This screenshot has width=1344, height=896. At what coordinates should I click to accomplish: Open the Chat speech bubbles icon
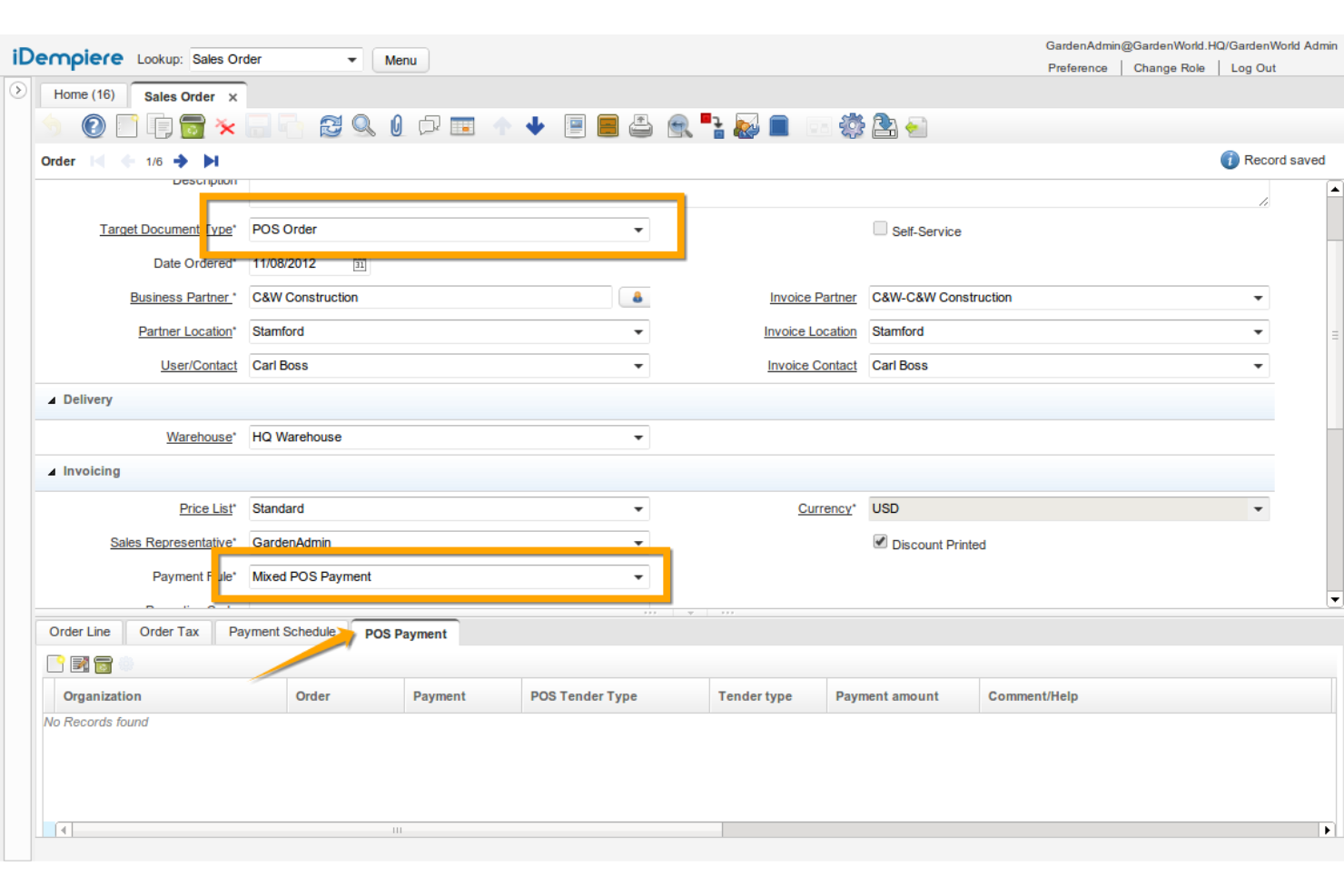pyautogui.click(x=430, y=126)
